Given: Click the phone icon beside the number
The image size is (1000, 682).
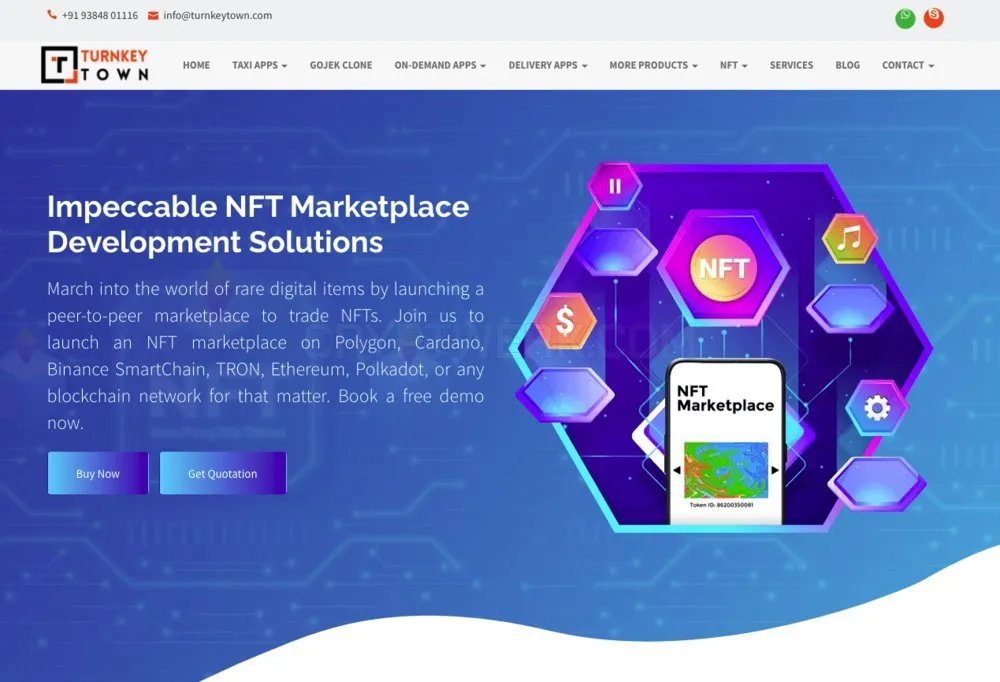Looking at the screenshot, I should coord(52,15).
